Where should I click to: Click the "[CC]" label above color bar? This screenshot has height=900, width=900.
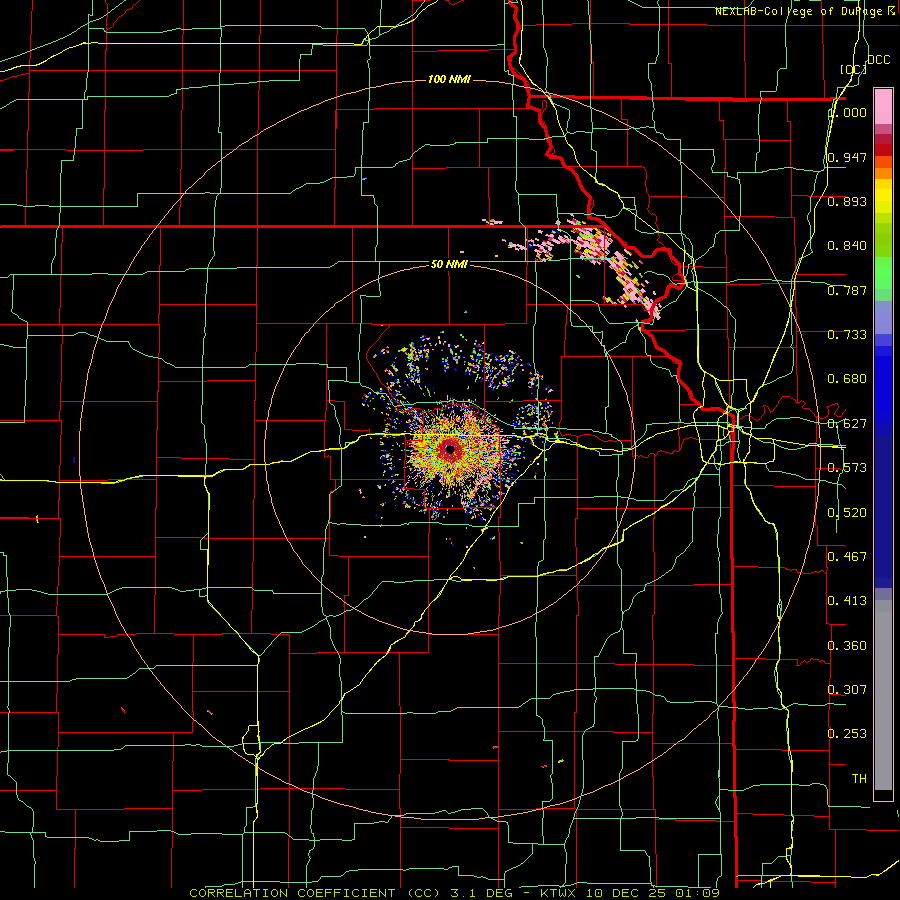point(853,69)
